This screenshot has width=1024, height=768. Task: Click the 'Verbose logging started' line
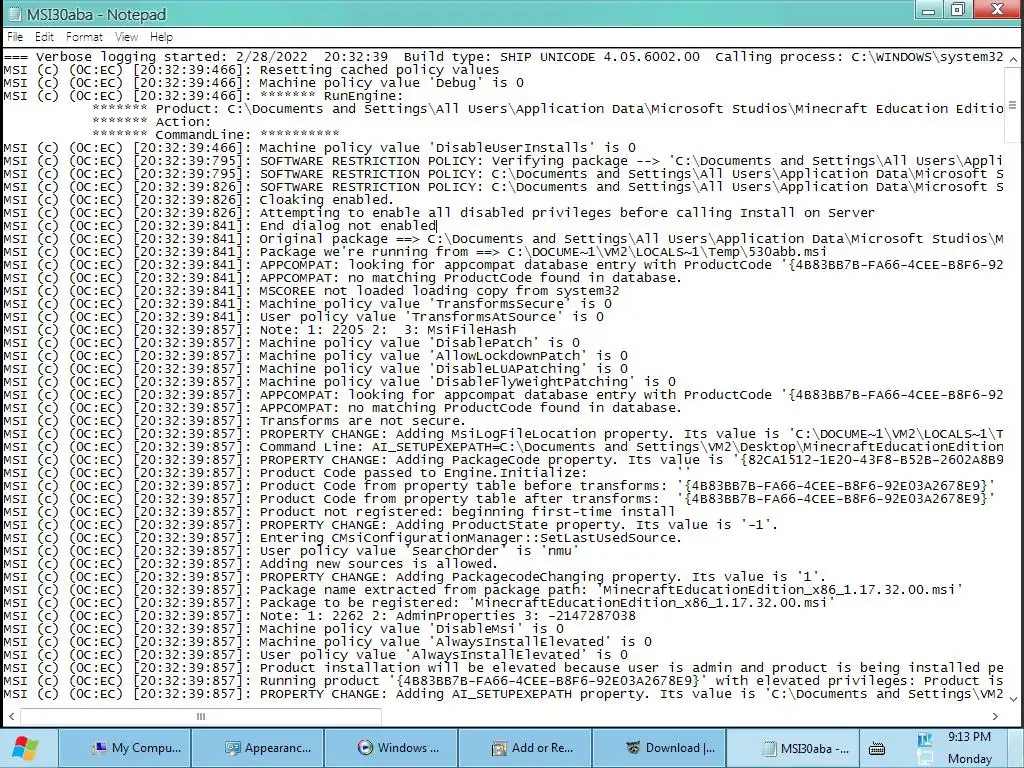coord(503,57)
